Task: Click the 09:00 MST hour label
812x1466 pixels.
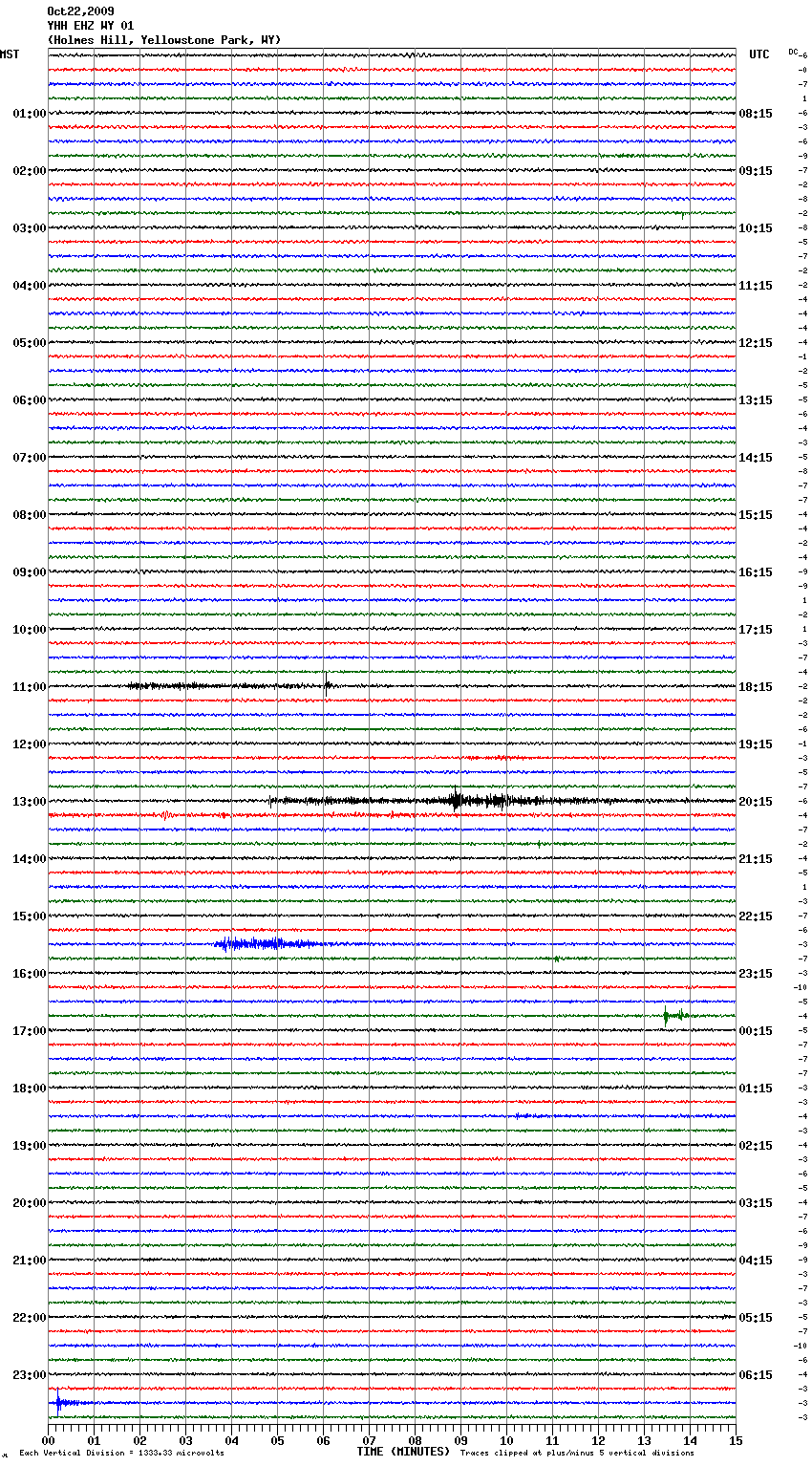Action: (30, 572)
